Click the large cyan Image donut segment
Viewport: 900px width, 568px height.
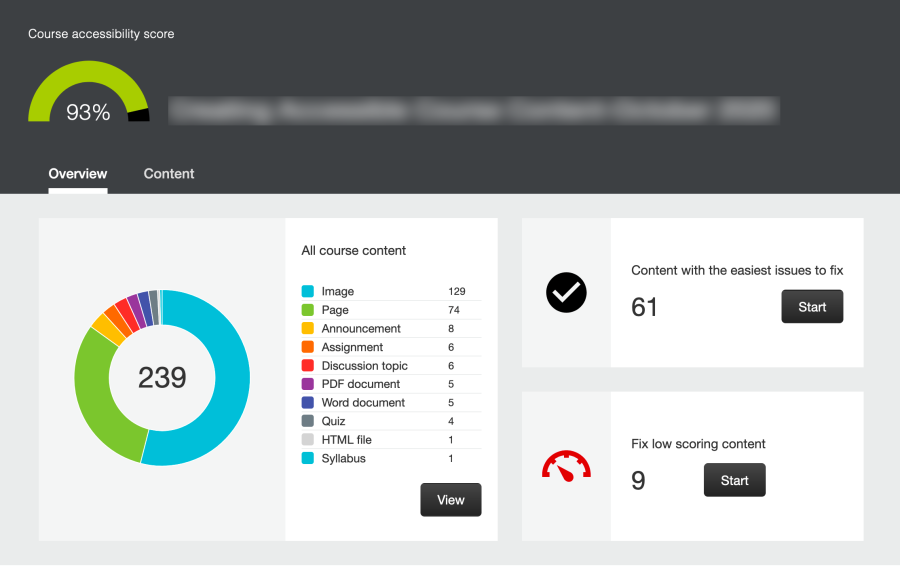point(232,379)
